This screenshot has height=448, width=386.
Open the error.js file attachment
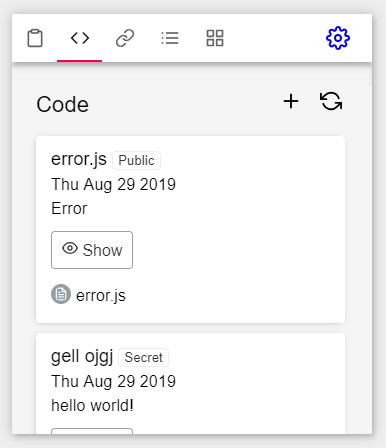tap(101, 295)
